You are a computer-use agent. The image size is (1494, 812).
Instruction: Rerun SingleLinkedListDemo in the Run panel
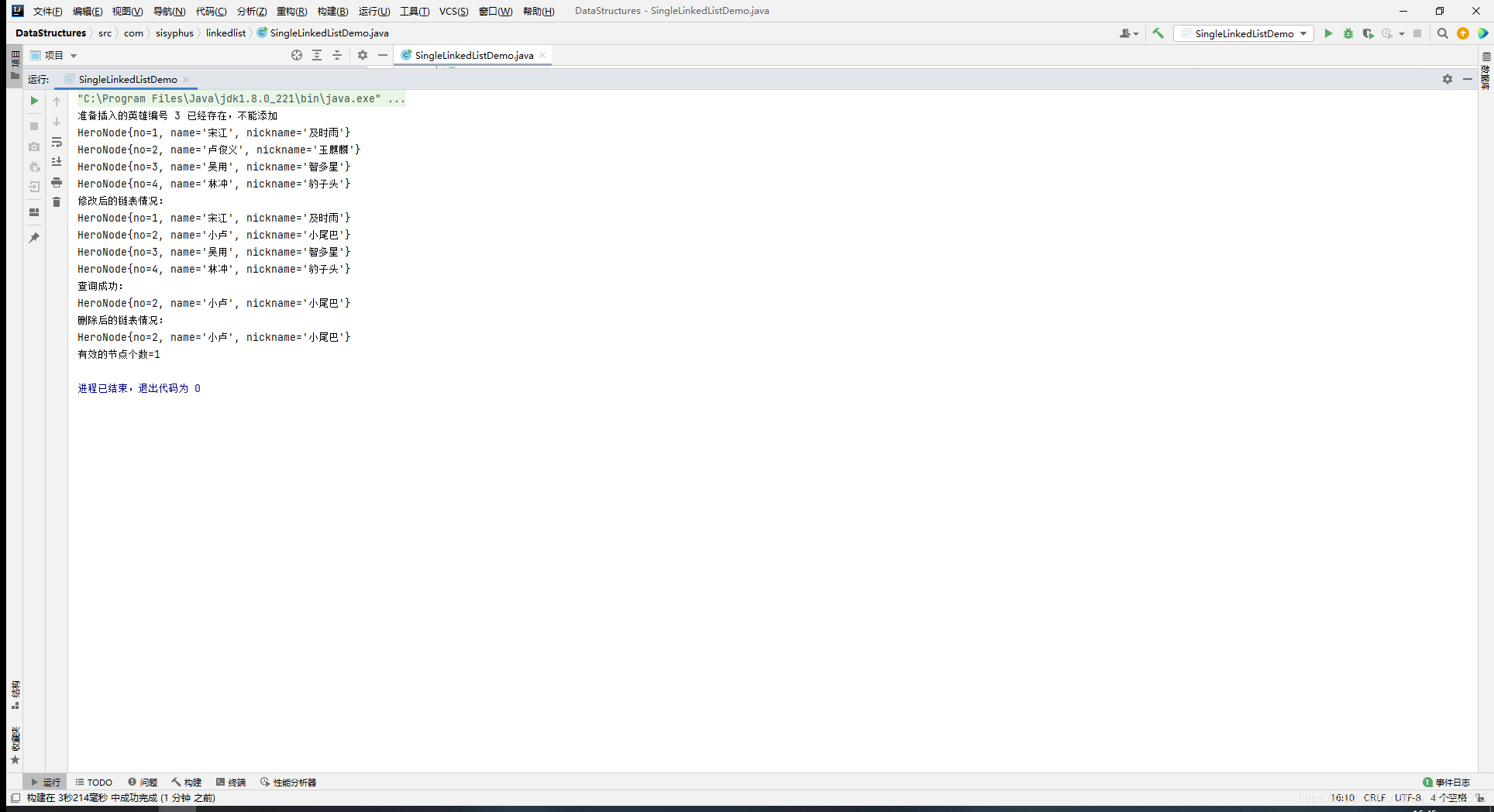coord(34,101)
